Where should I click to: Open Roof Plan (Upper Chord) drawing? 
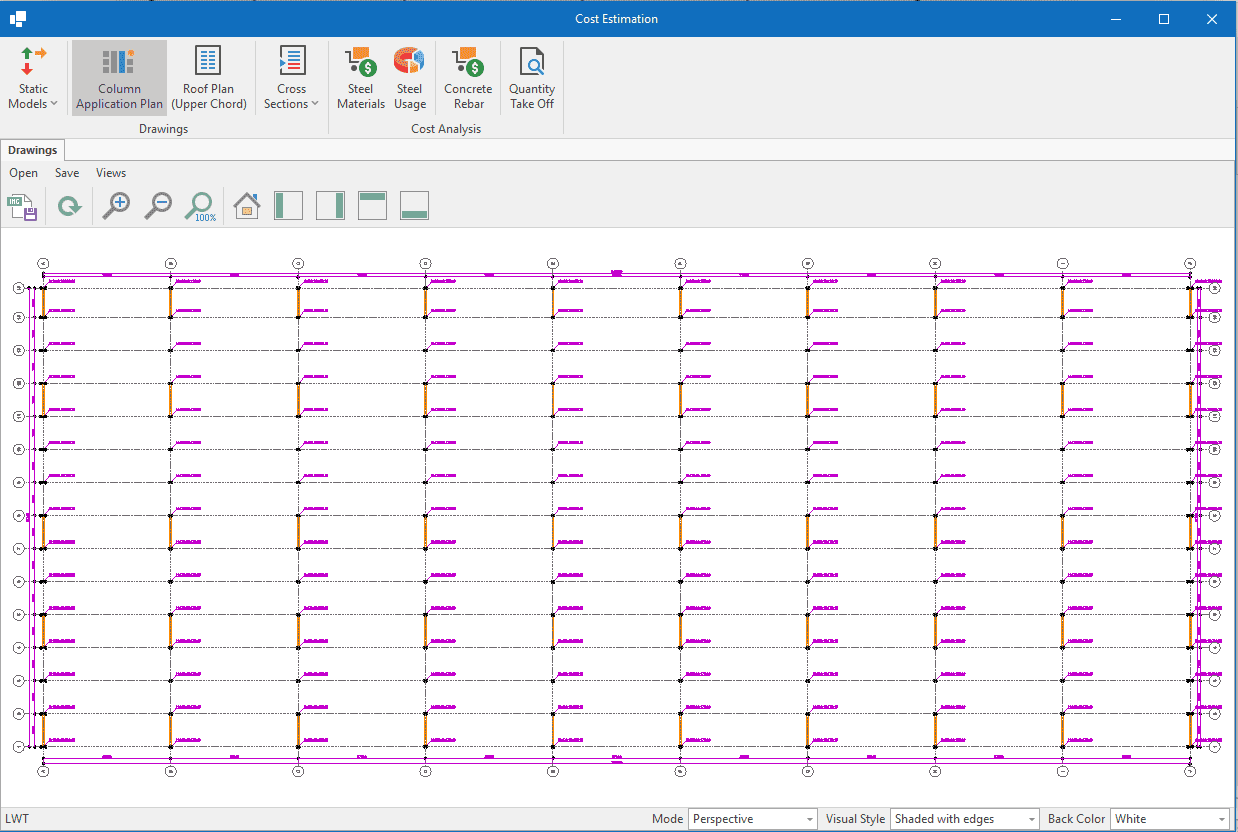click(208, 78)
